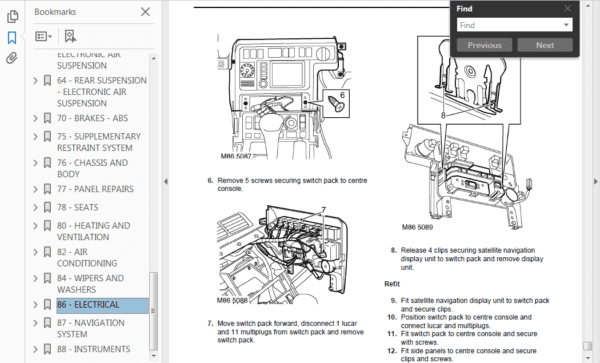This screenshot has width=600, height=363.
Task: Select the Bookmarks panel icon in sidebar
Action: pyautogui.click(x=12, y=37)
